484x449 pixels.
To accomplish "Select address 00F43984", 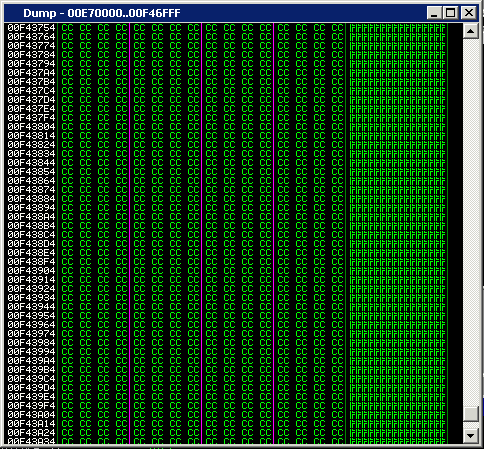I will click(31, 343).
